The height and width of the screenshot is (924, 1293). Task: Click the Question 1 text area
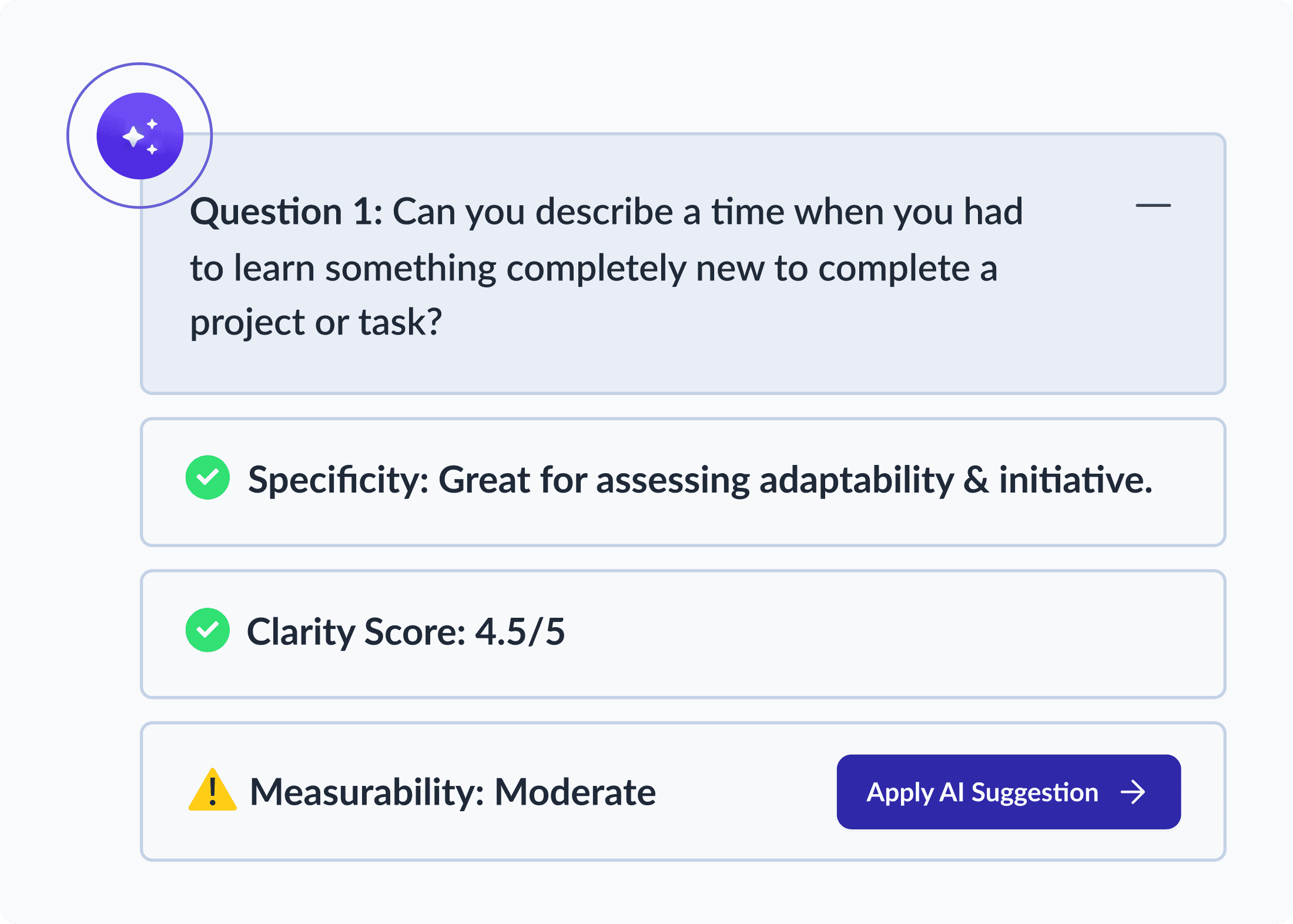(x=605, y=259)
